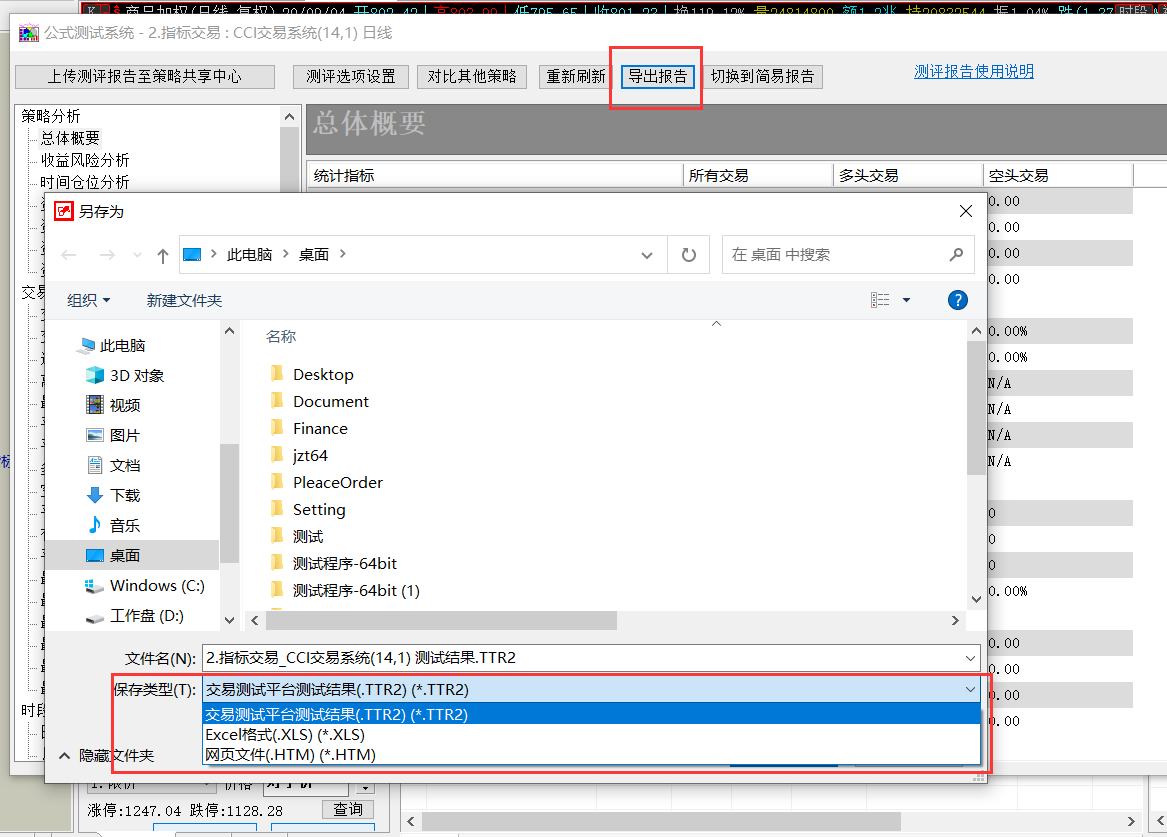Image resolution: width=1167 pixels, height=837 pixels.
Task: Choose Excel格式(.XLS) file type
Action: click(592, 734)
